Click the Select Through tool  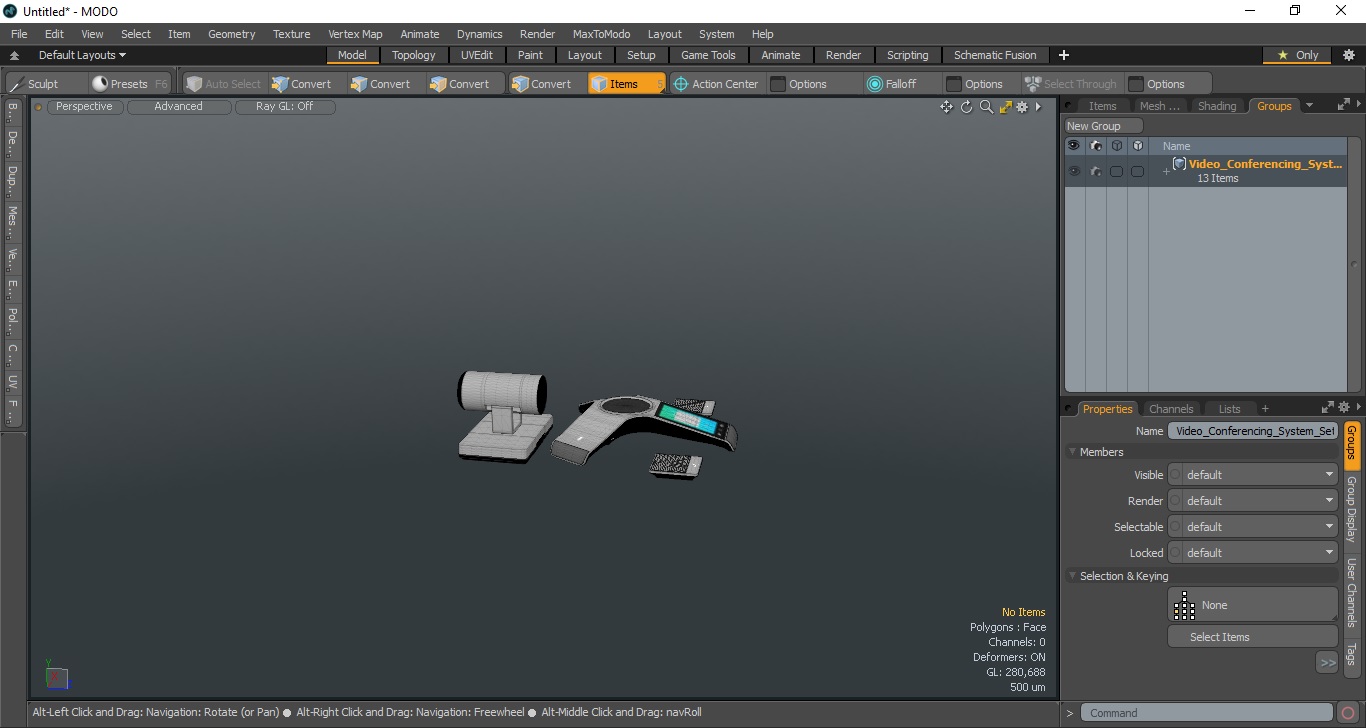[1070, 84]
